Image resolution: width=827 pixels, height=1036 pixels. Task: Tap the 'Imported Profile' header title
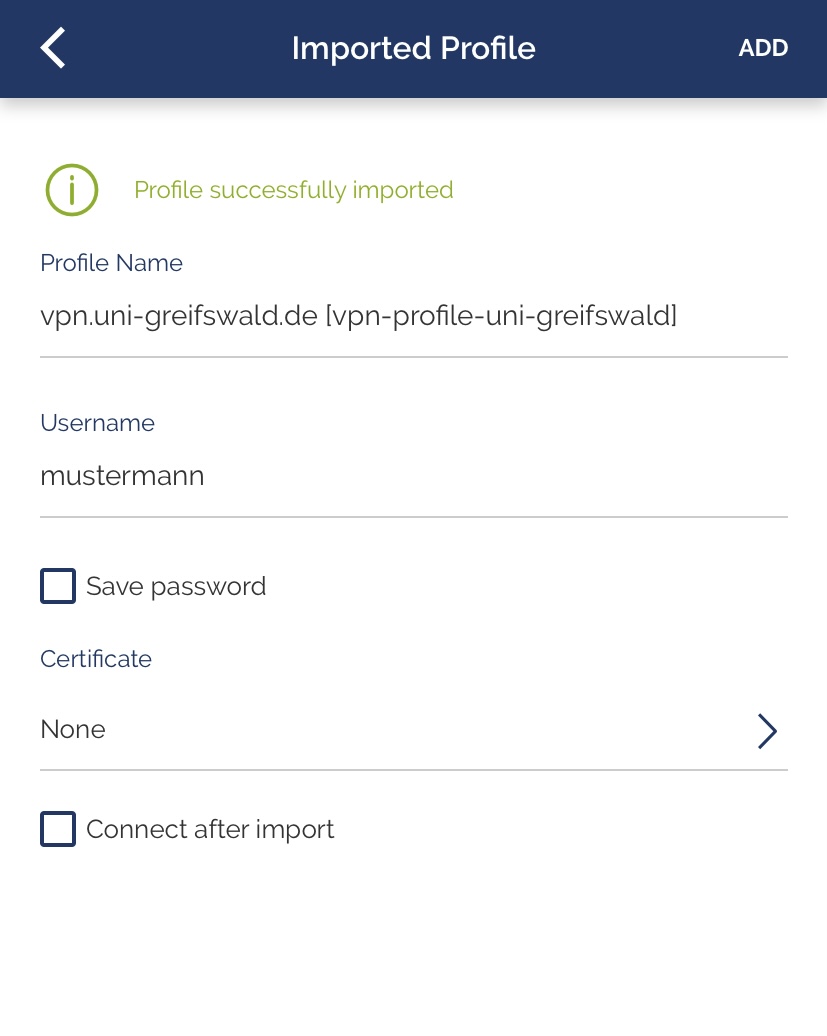click(x=413, y=48)
